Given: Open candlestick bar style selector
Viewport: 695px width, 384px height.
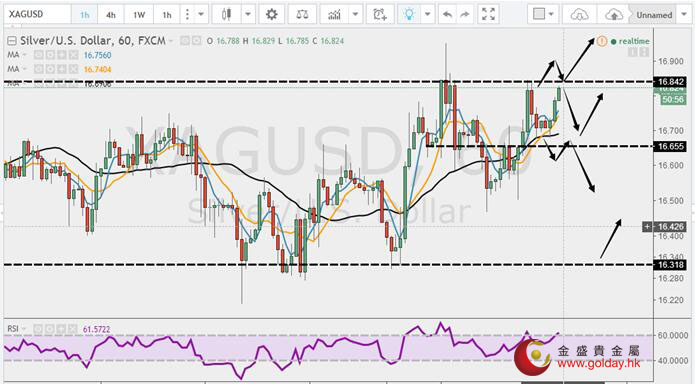Looking at the screenshot, I should coord(226,15).
